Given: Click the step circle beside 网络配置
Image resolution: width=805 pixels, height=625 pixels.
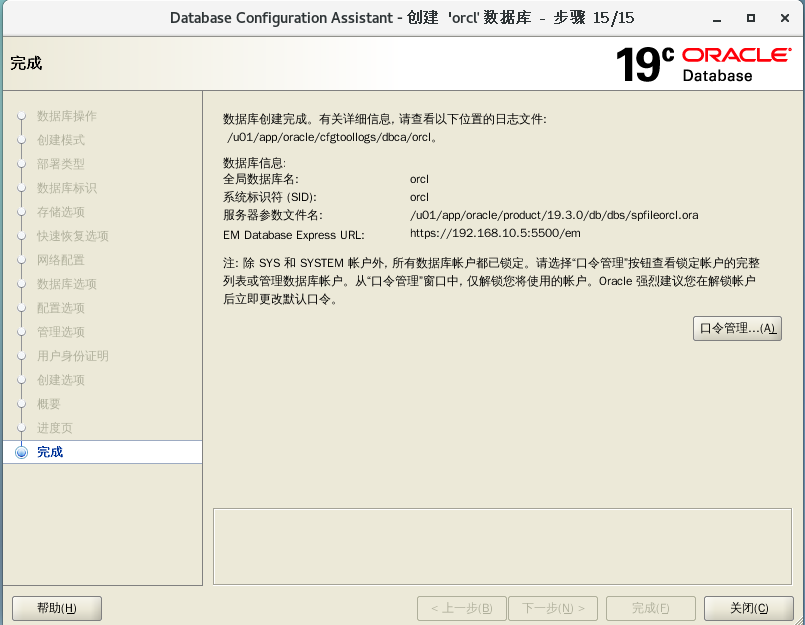Looking at the screenshot, I should [x=22, y=260].
